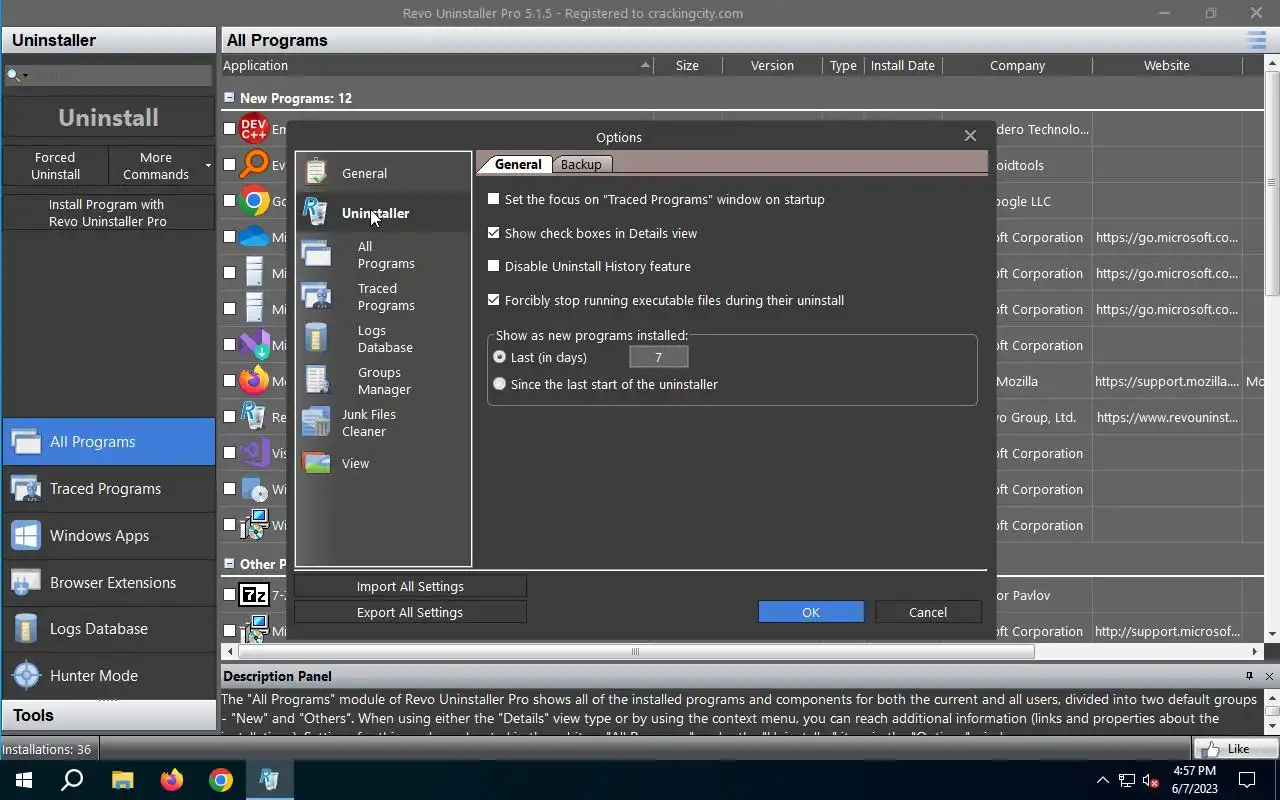1280x800 pixels.
Task: Open taskbar search magnifier
Action: coord(72,779)
